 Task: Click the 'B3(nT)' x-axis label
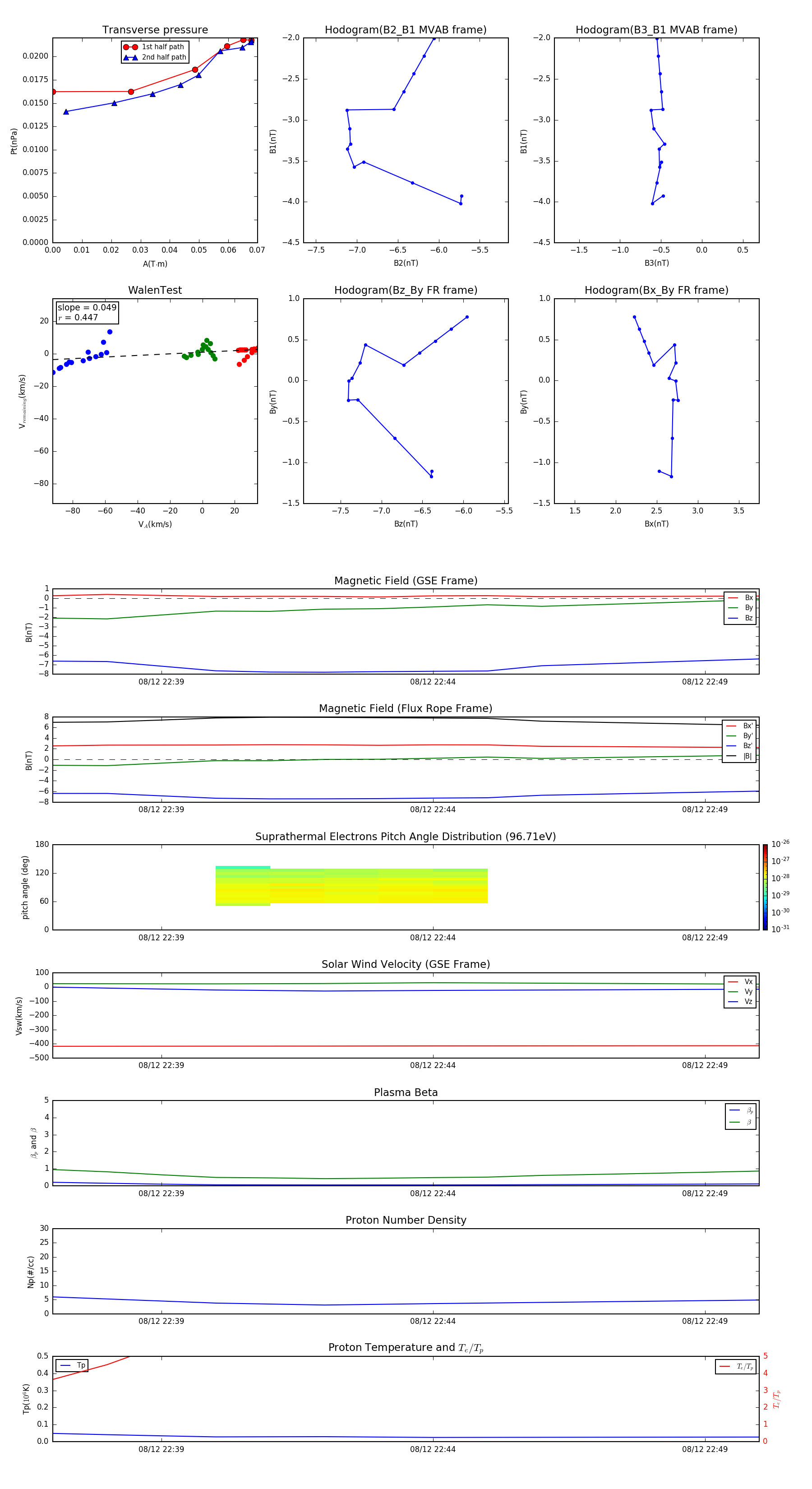pos(656,263)
